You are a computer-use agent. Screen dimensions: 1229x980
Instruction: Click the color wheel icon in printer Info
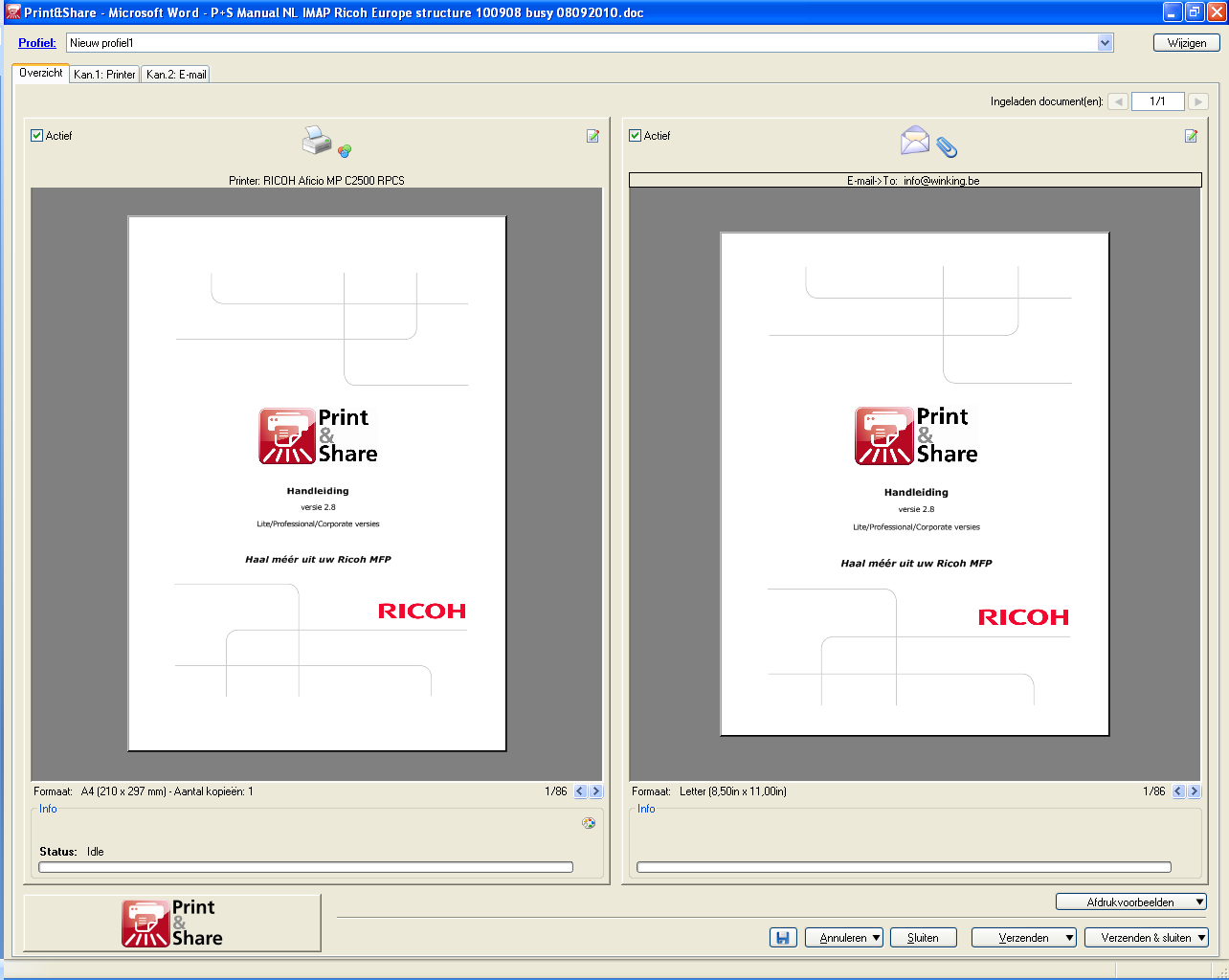(x=589, y=823)
